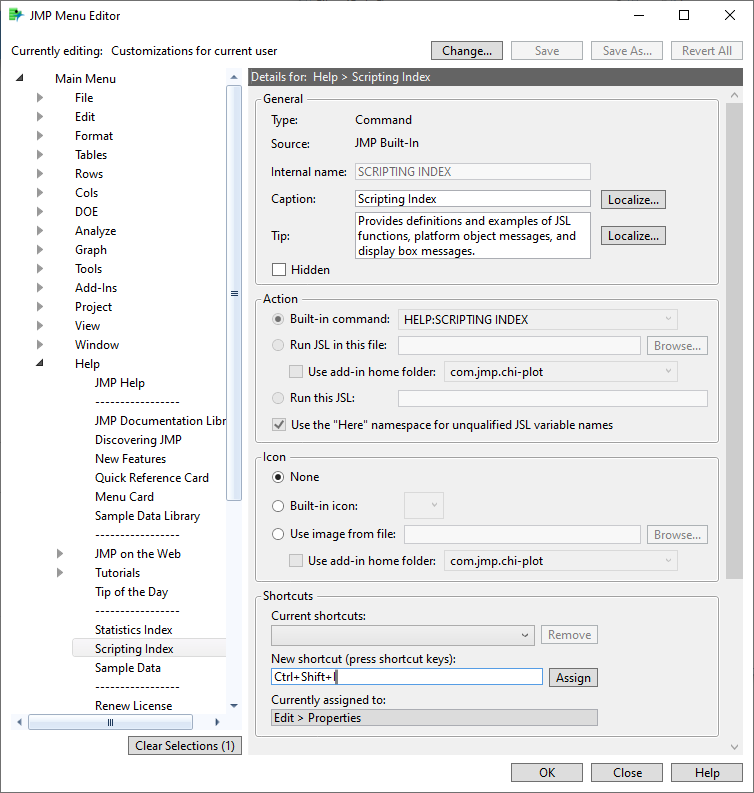Click the tree horizontal scrollbar thumb

click(x=110, y=722)
